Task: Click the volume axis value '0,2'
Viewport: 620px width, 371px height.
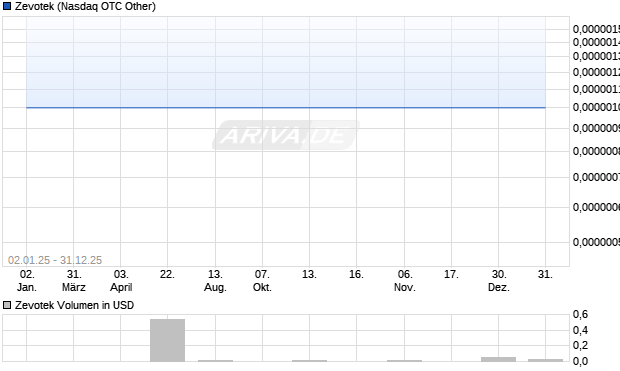Action: [x=580, y=345]
